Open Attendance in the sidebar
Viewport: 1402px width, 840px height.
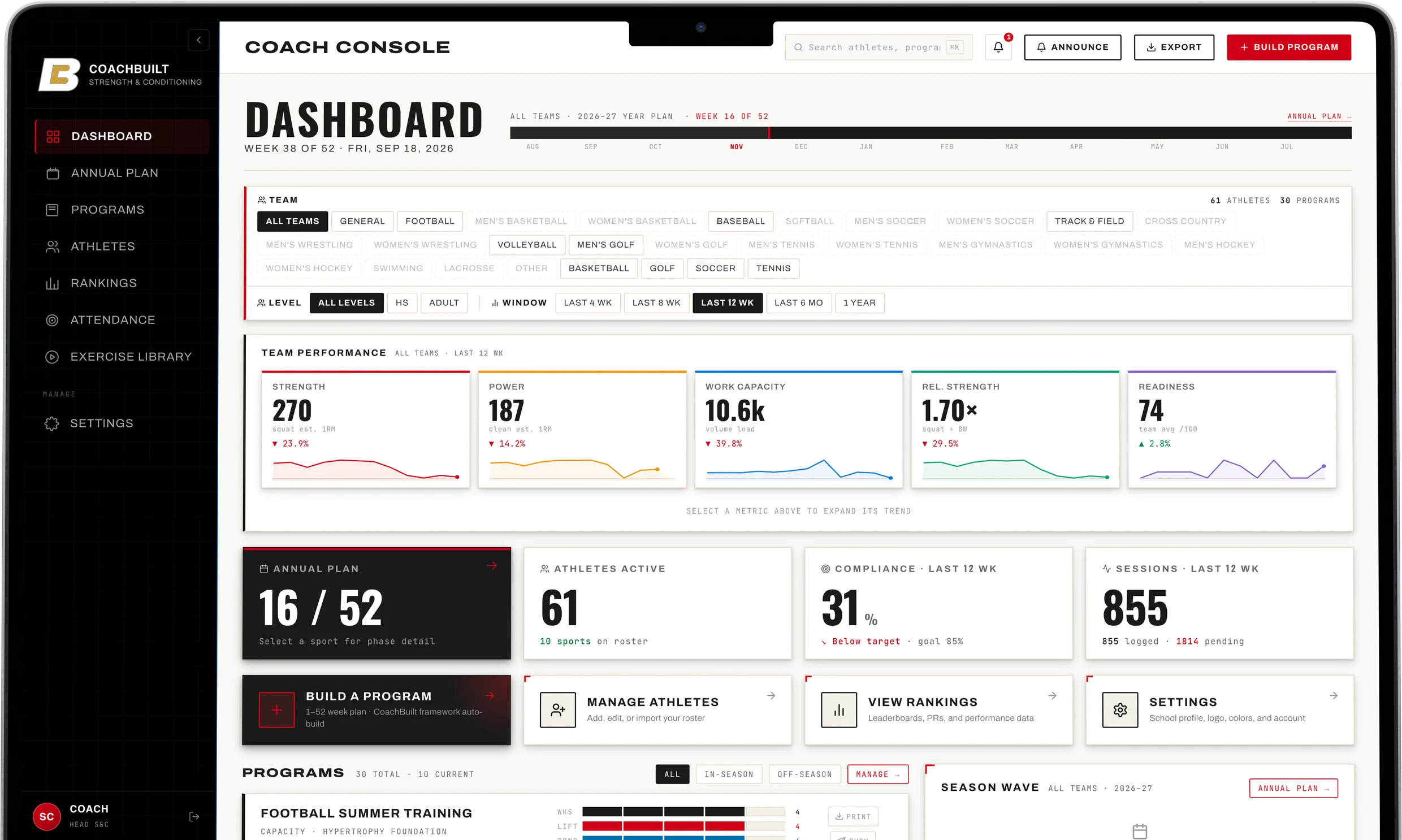122,320
